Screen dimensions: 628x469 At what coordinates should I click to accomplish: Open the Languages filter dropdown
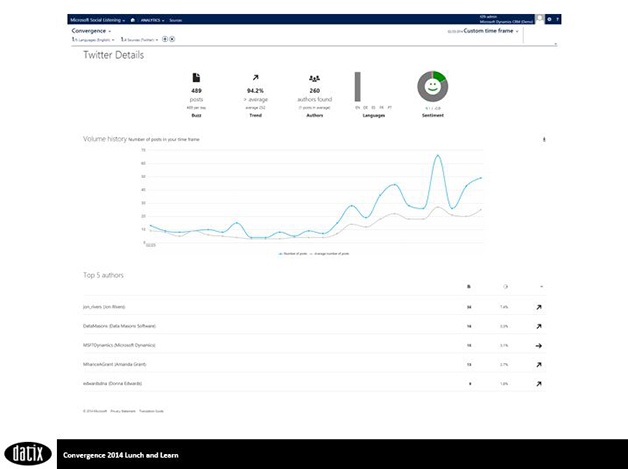[x=93, y=40]
